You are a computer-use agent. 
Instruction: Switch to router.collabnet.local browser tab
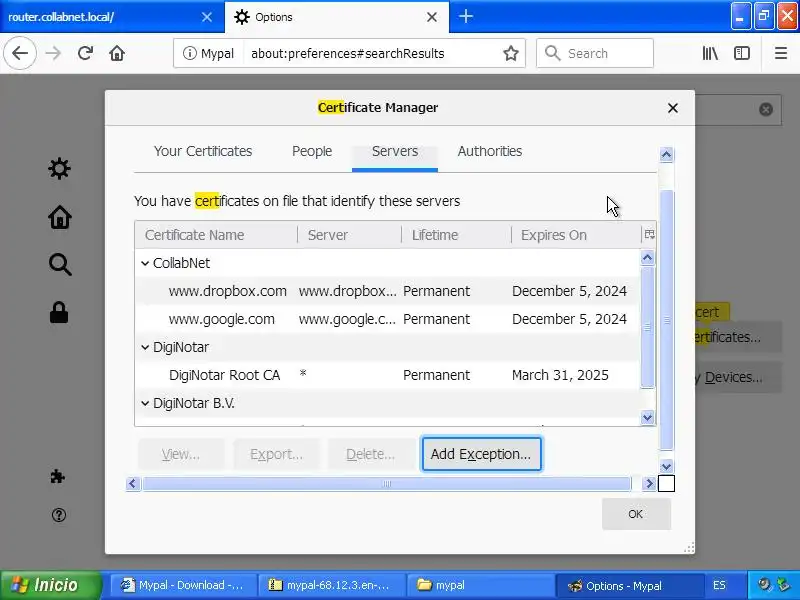(x=112, y=17)
